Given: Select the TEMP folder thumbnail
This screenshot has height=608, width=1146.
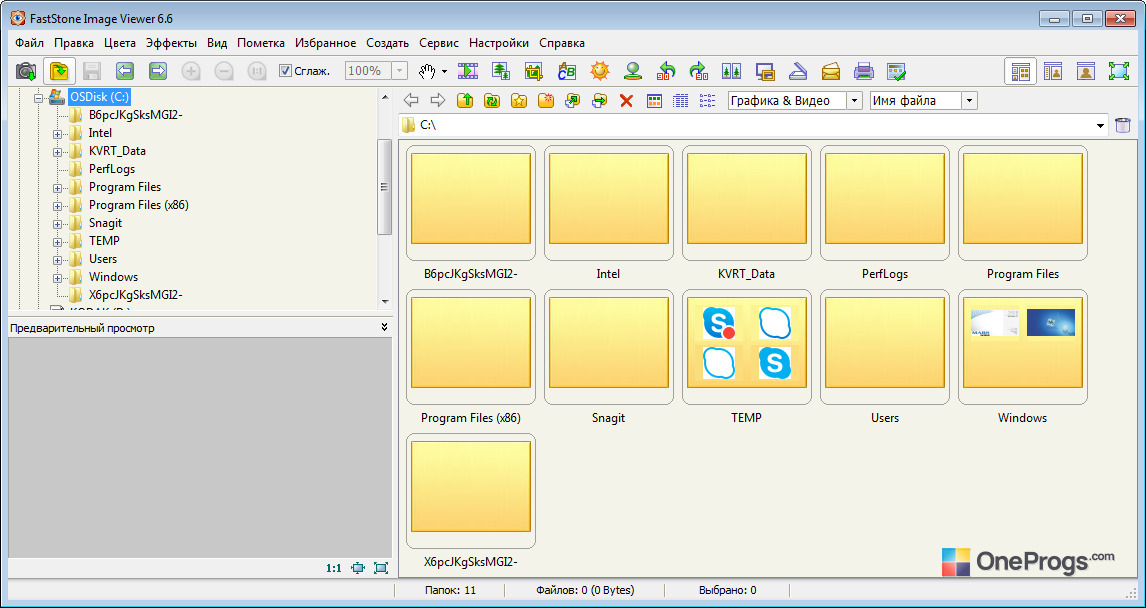Looking at the screenshot, I should pos(746,348).
